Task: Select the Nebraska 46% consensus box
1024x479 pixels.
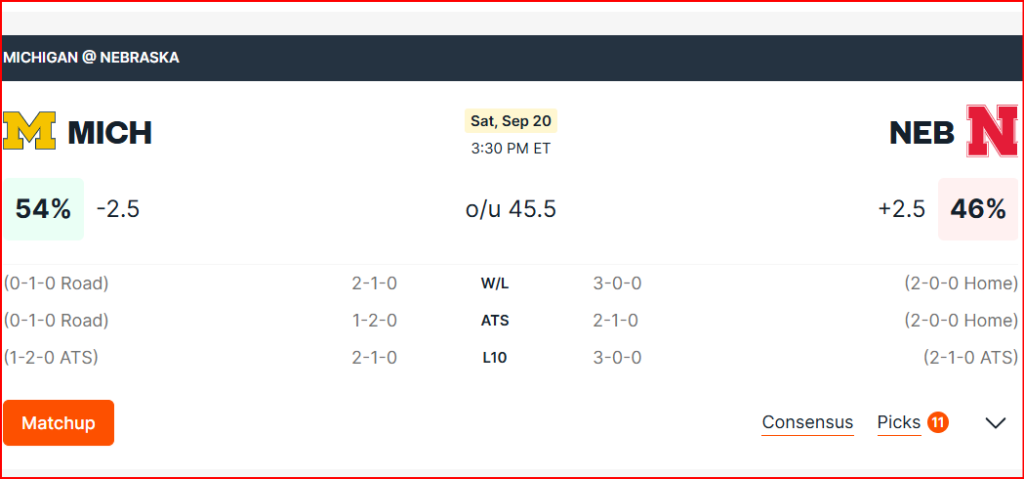Action: 978,209
